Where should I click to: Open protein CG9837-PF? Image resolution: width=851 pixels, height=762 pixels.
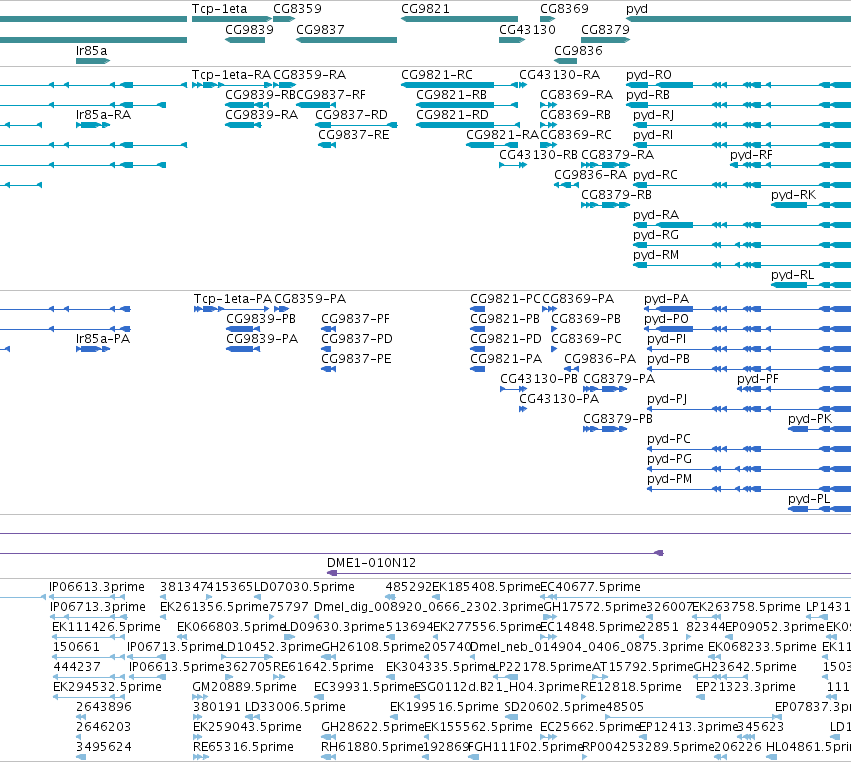pyautogui.click(x=355, y=319)
